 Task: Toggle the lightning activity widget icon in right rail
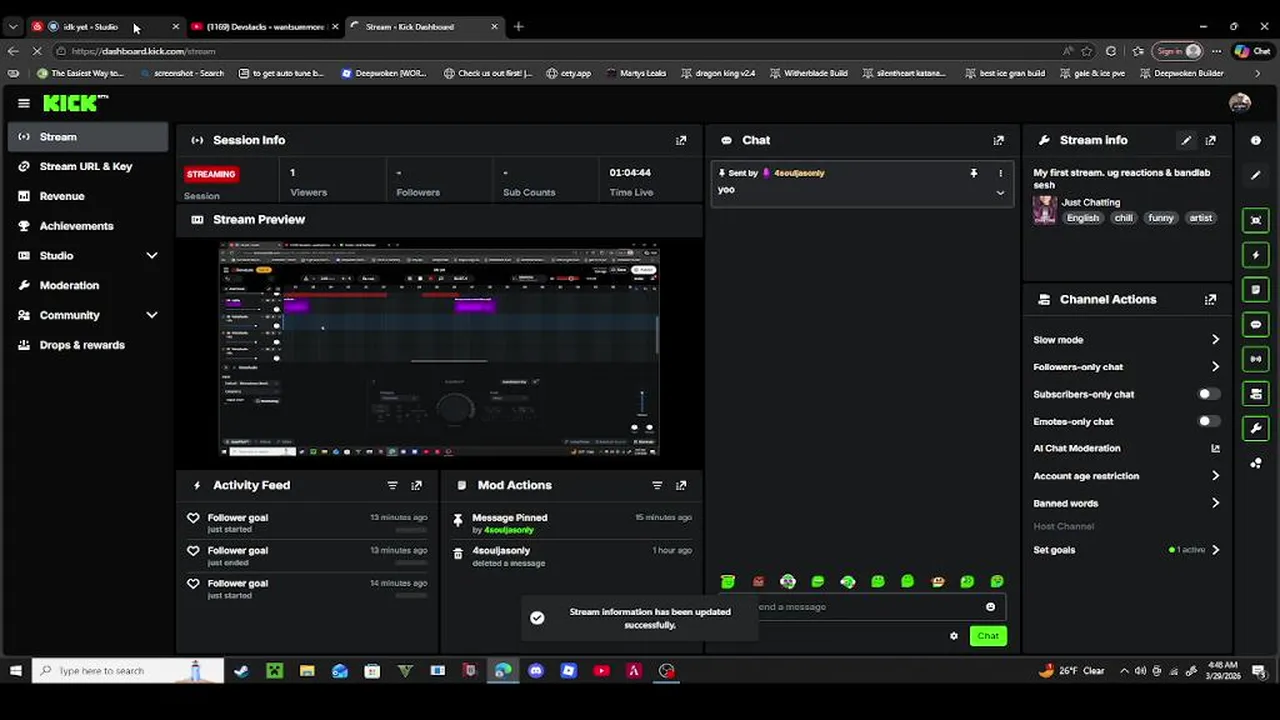(1256, 255)
